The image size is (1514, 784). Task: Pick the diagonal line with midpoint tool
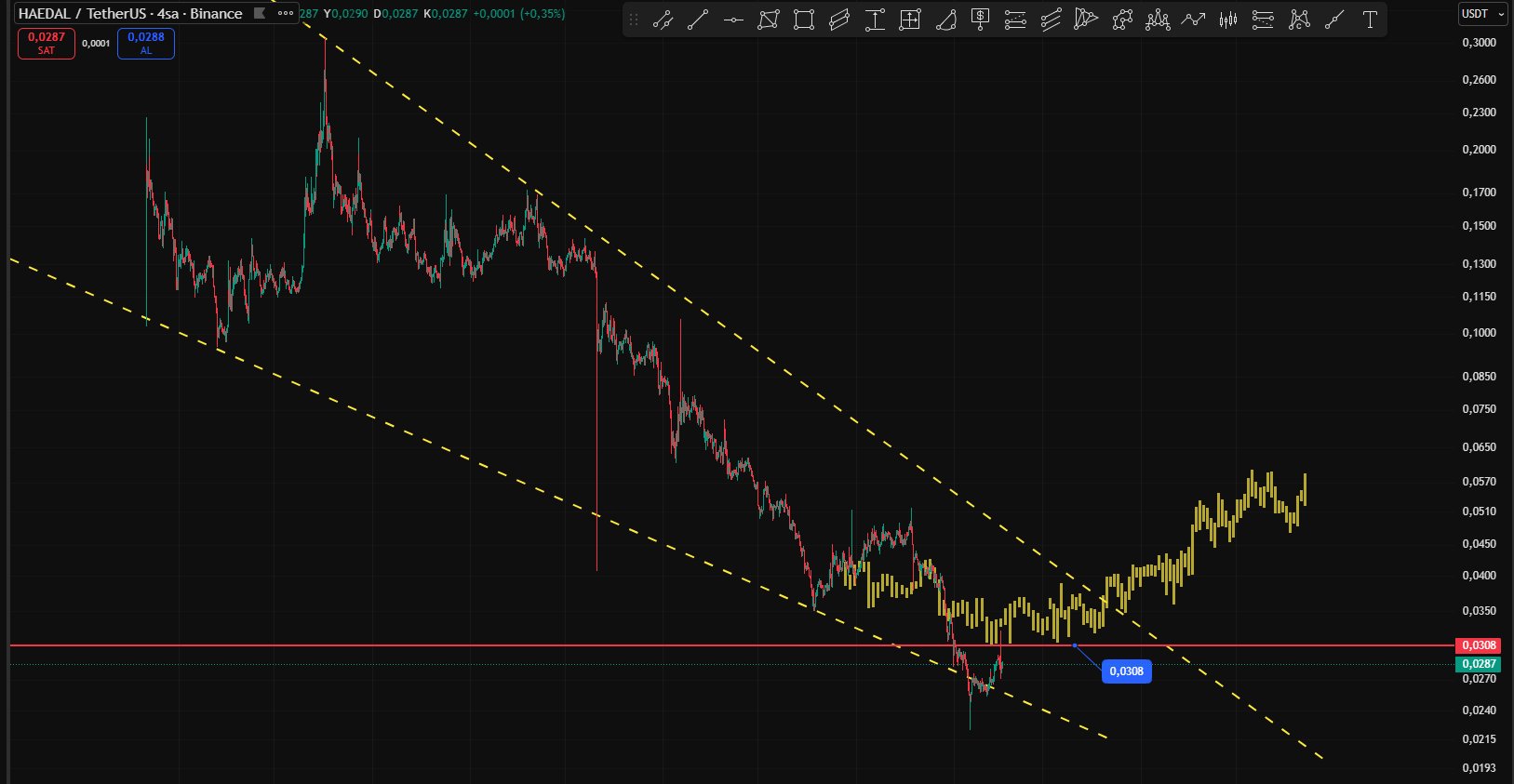1334,20
